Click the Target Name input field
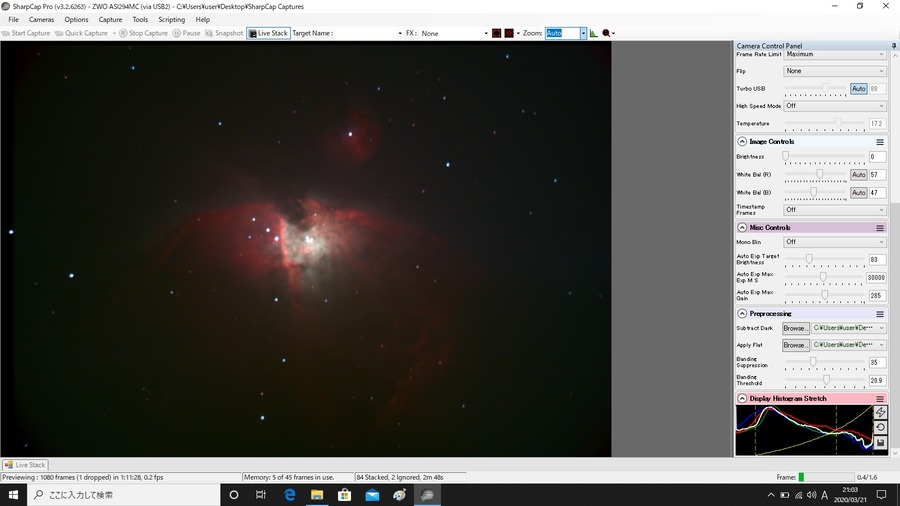The height and width of the screenshot is (506, 900). (x=368, y=33)
